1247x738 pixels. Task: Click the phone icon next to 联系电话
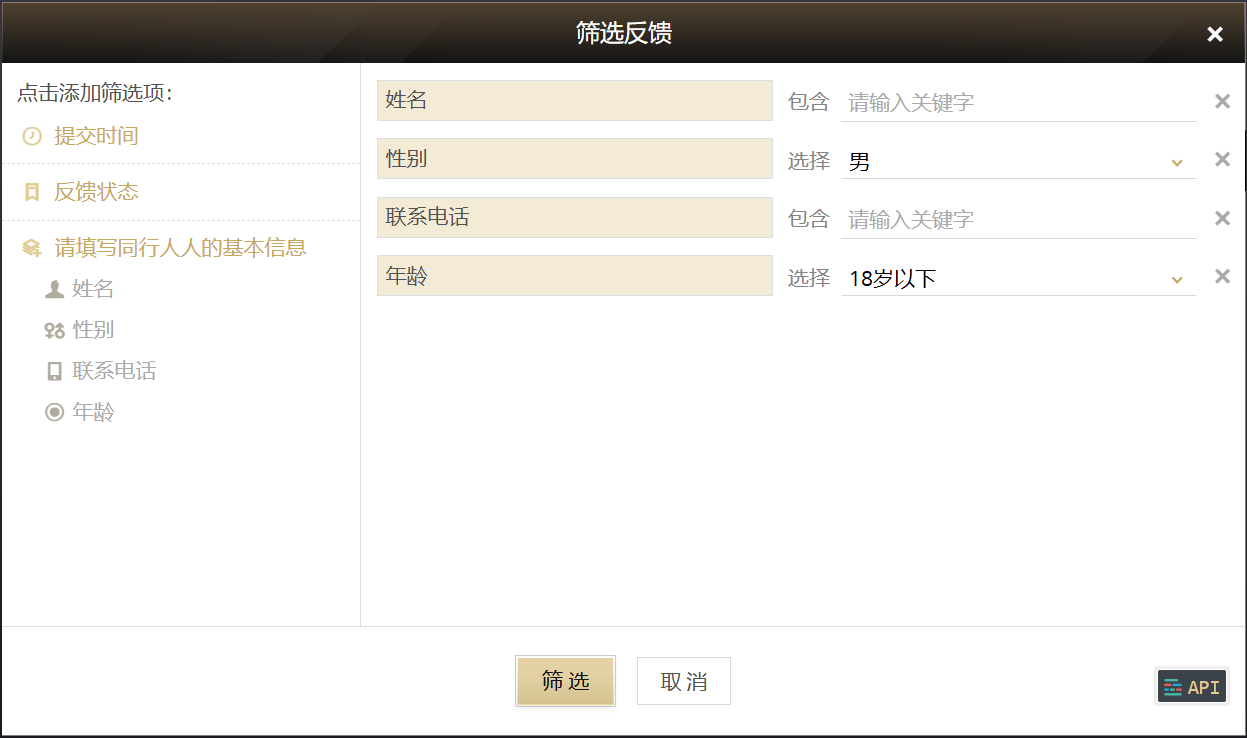[54, 371]
